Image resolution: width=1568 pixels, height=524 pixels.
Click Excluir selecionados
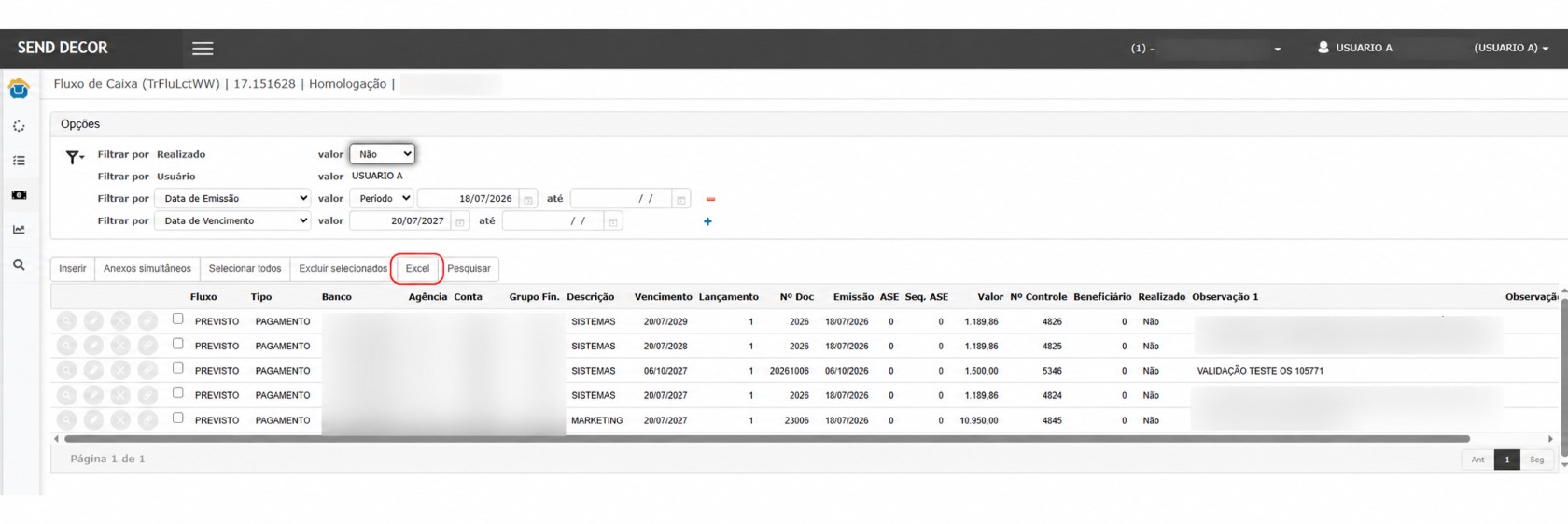click(x=343, y=269)
